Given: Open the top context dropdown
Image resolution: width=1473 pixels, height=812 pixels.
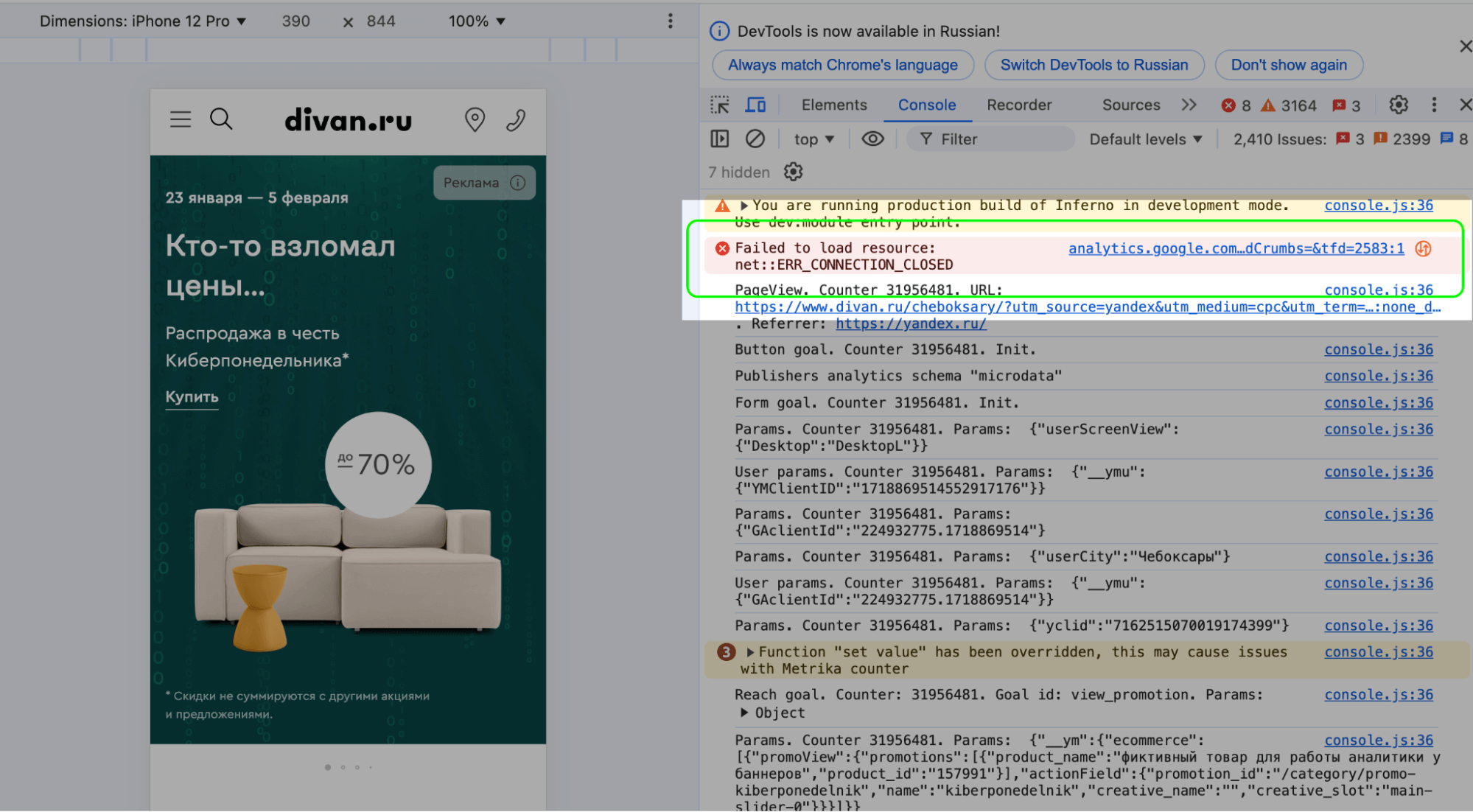Looking at the screenshot, I should (x=814, y=139).
